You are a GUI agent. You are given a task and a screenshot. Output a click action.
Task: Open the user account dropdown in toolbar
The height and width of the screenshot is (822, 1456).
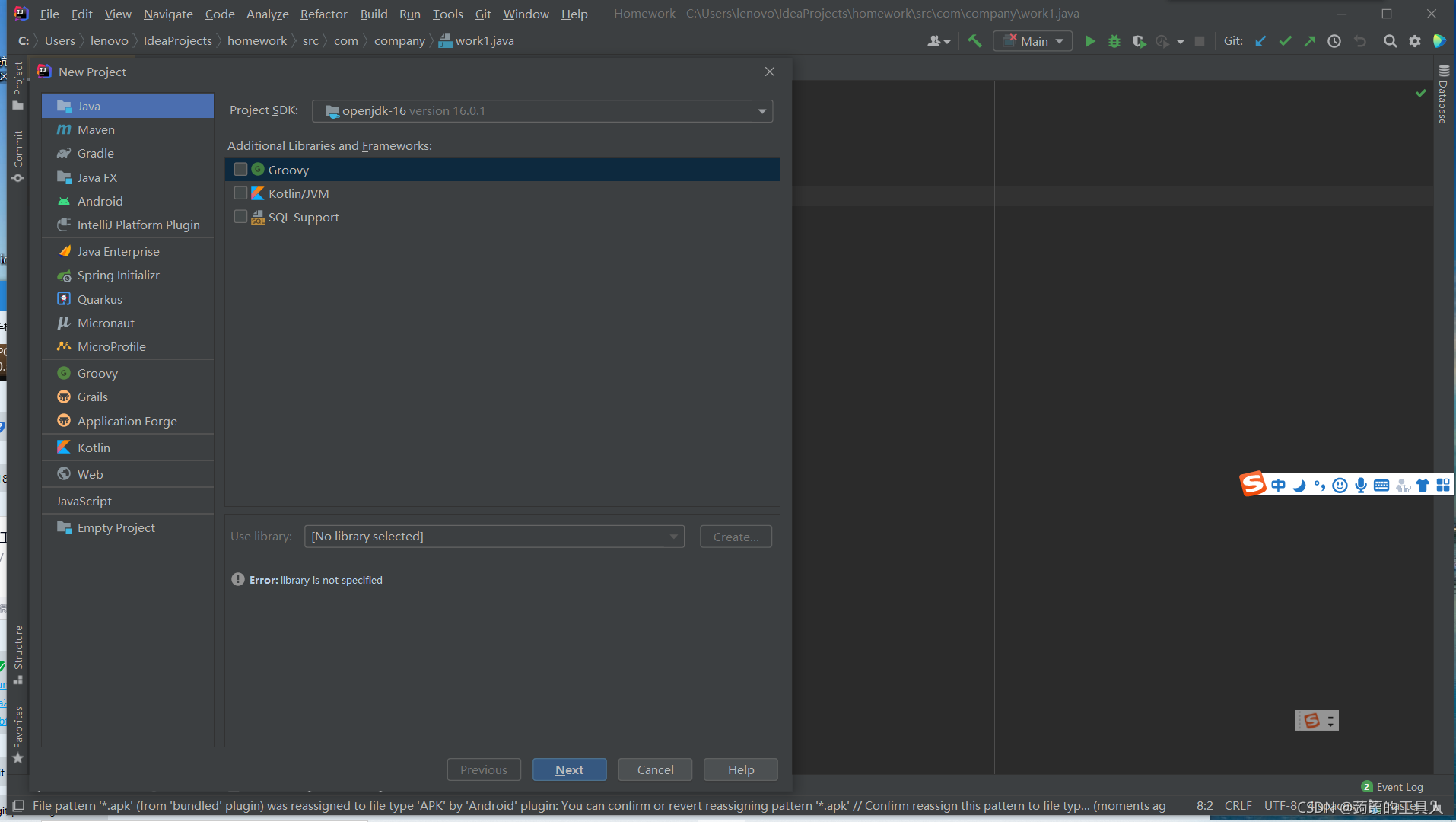click(939, 41)
